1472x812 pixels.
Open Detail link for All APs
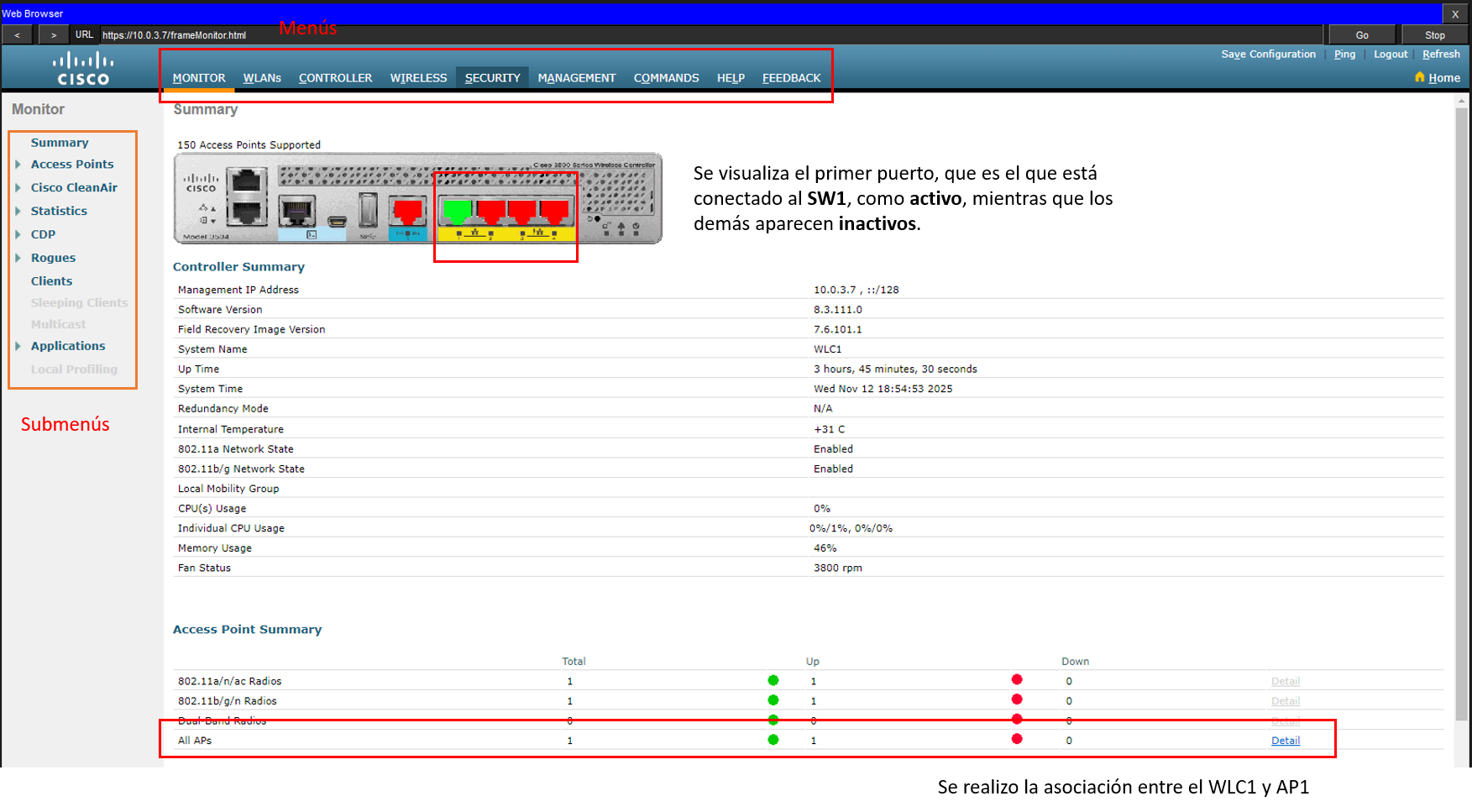(x=1285, y=741)
